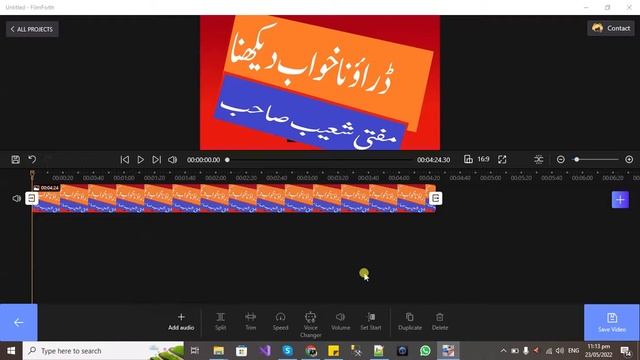
Task: Click the ENG language indicator
Action: click(x=573, y=351)
